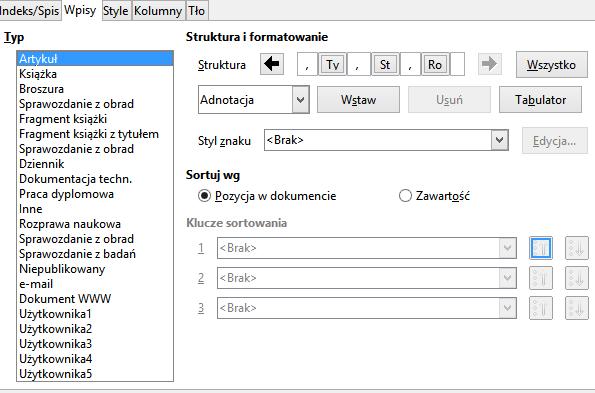Viewport: 595px width, 393px height.
Task: Select e-mail type entry
Action: [x=95, y=284]
